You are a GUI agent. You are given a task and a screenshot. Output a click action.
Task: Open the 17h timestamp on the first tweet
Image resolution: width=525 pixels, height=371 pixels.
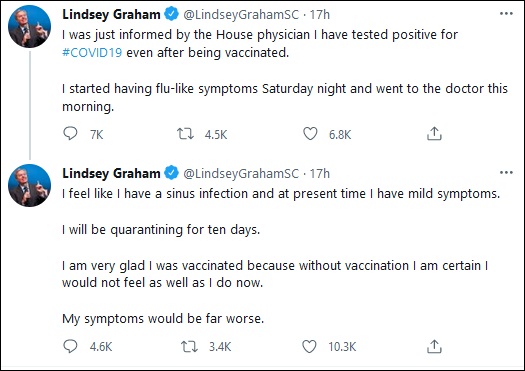point(320,14)
